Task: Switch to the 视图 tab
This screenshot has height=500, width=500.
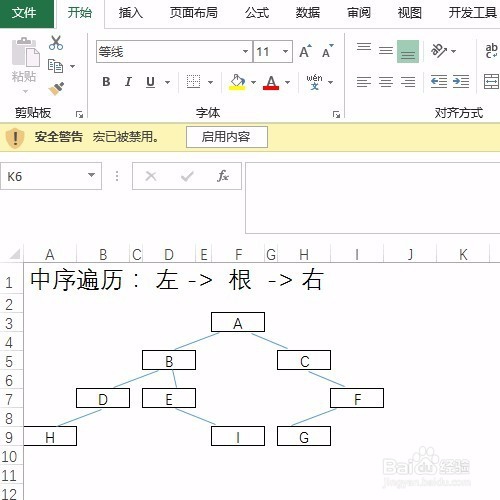Action: (410, 13)
